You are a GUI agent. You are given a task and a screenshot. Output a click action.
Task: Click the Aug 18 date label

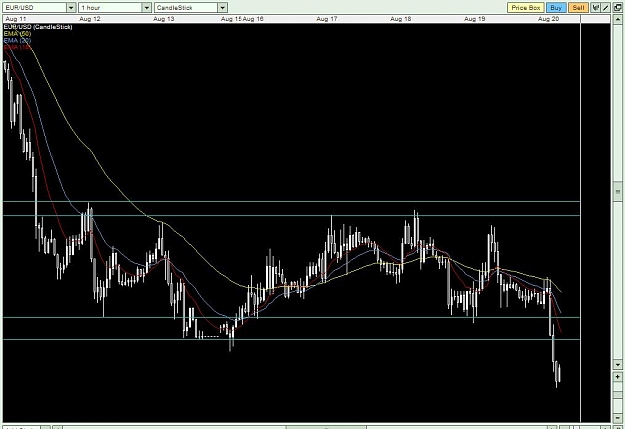(401, 19)
